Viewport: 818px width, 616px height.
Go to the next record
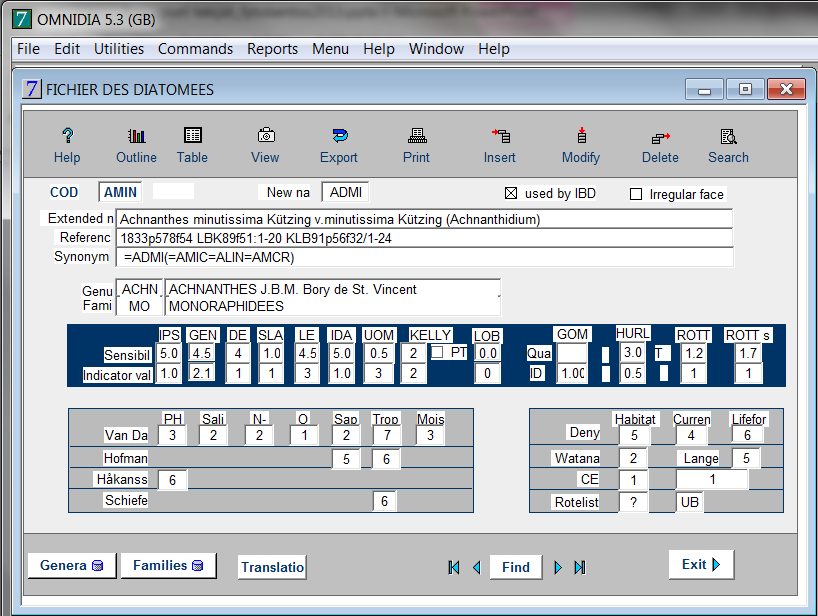tap(558, 567)
